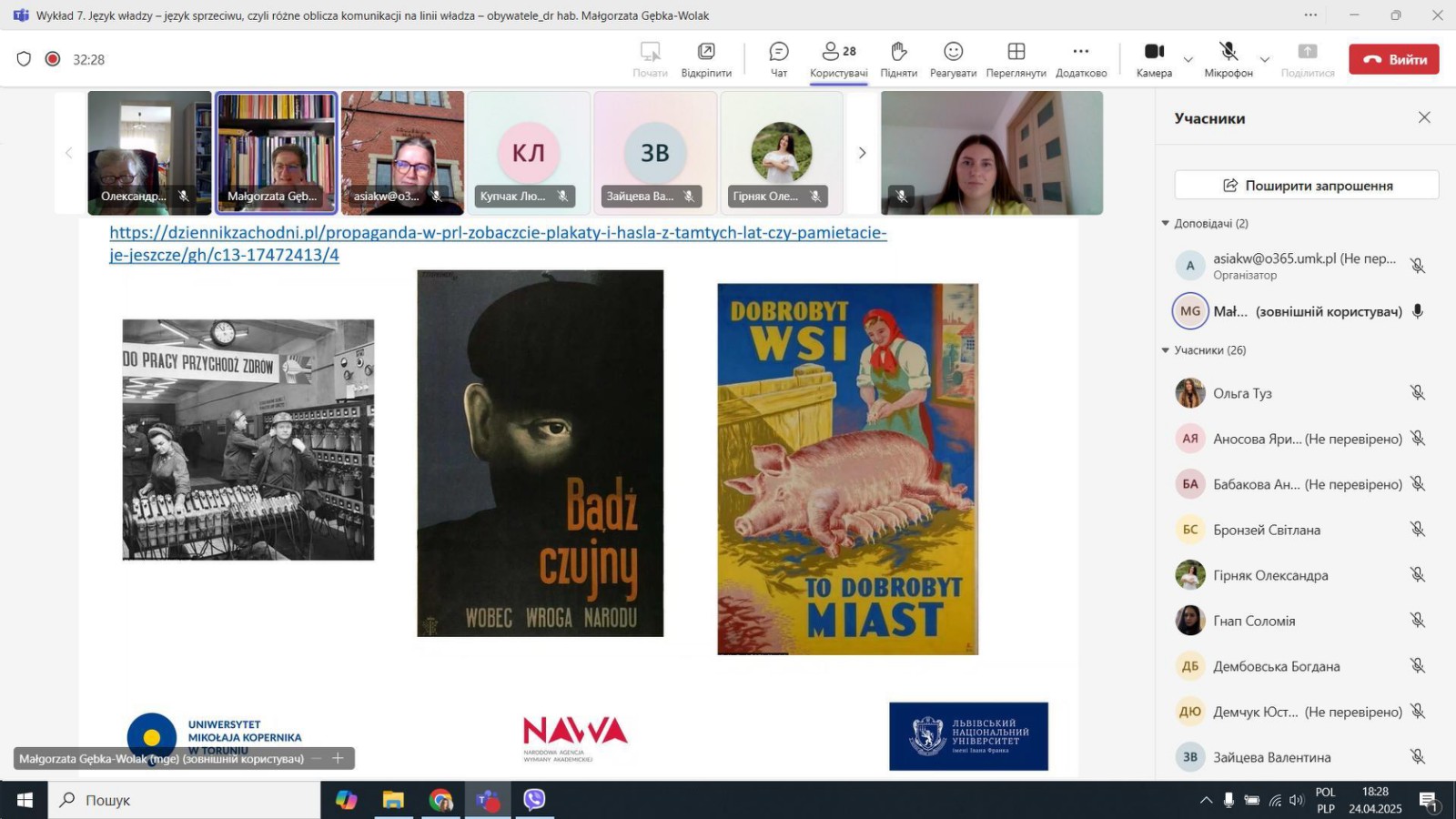The image size is (1456, 819).
Task: Click muted mic icon for Ольга Туз
Action: click(1417, 392)
